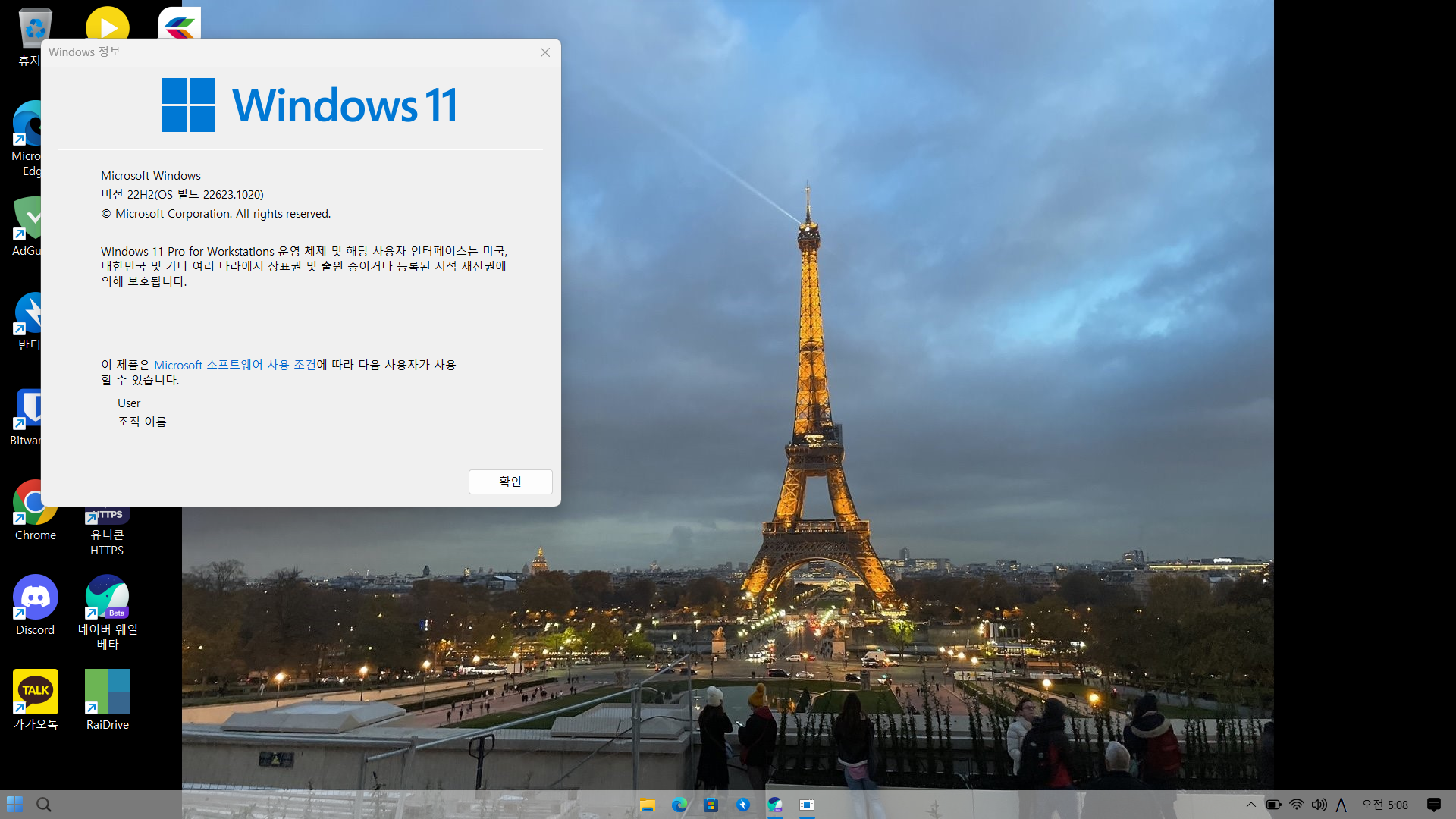Screen dimensions: 1456x819
Task: Expand the hidden system tray icons
Action: click(x=1251, y=805)
